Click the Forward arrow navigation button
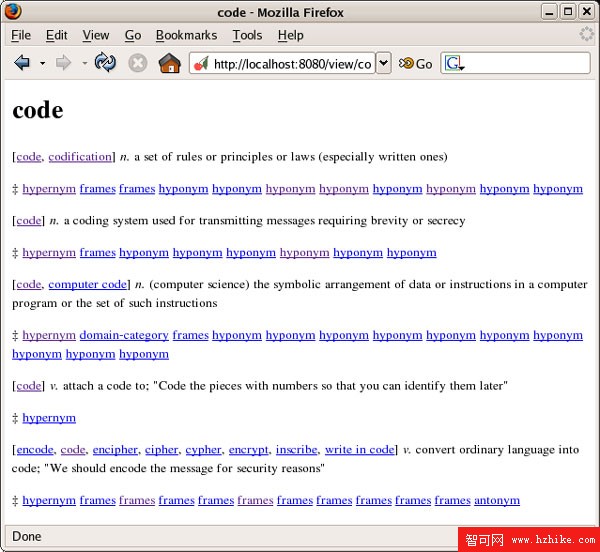 tap(64, 63)
